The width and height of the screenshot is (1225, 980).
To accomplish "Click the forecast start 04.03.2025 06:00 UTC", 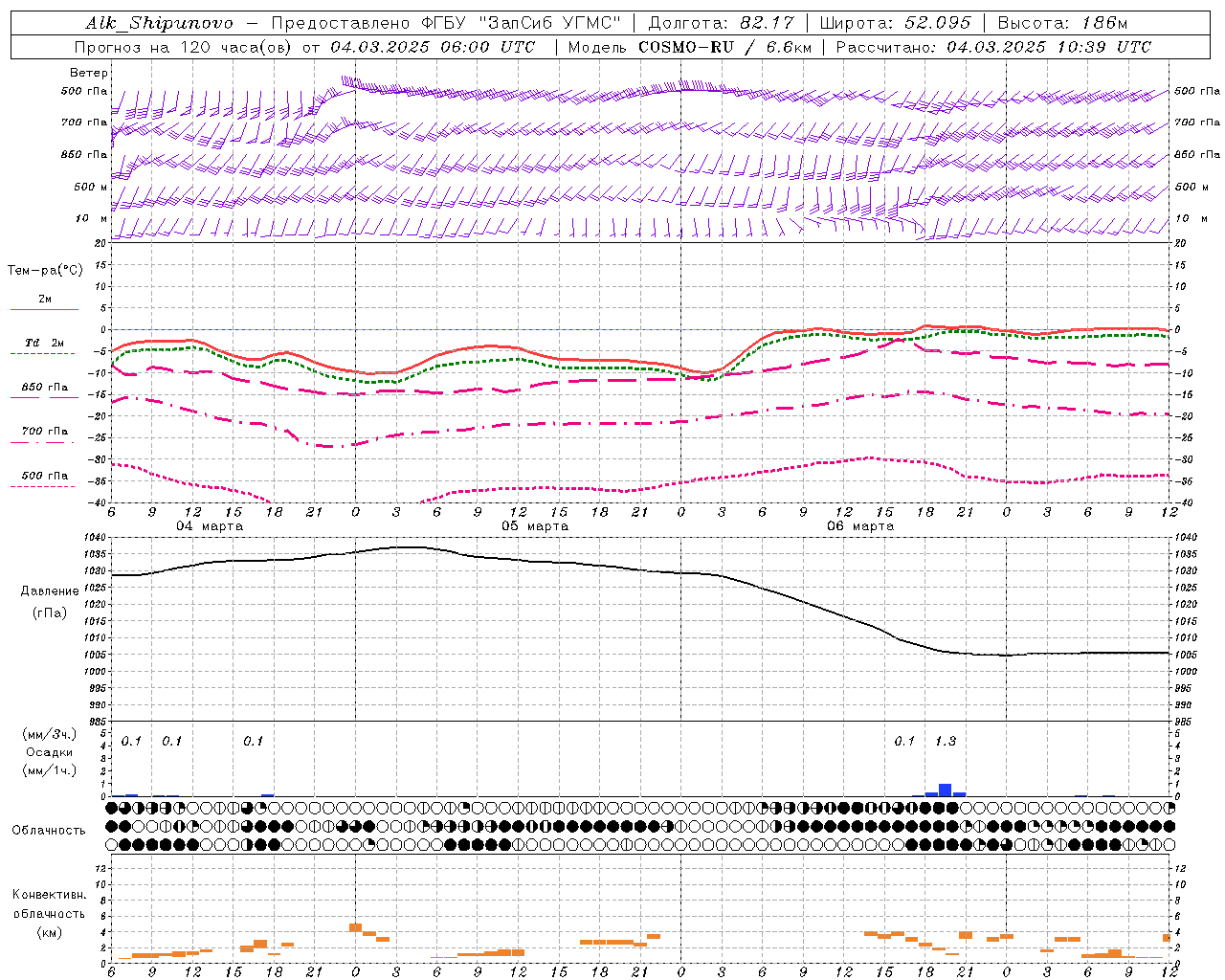I will (433, 47).
